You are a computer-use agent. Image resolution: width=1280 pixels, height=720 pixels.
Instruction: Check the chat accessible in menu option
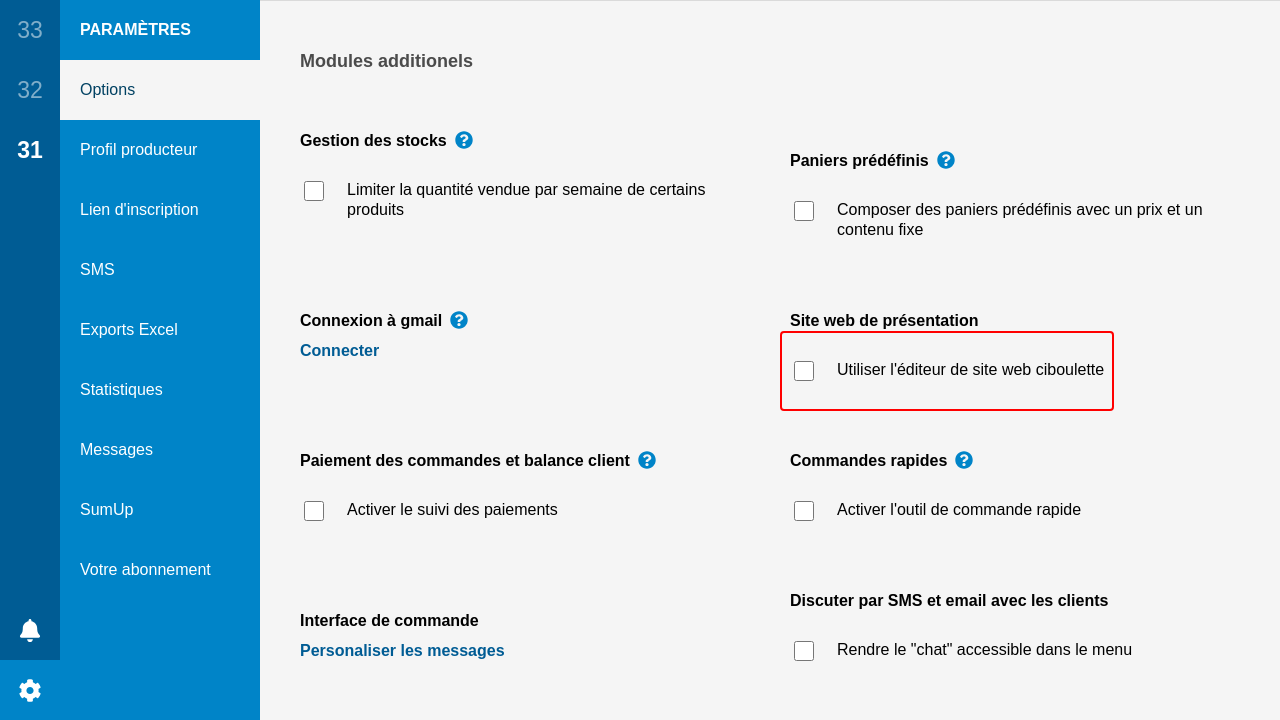pos(804,651)
